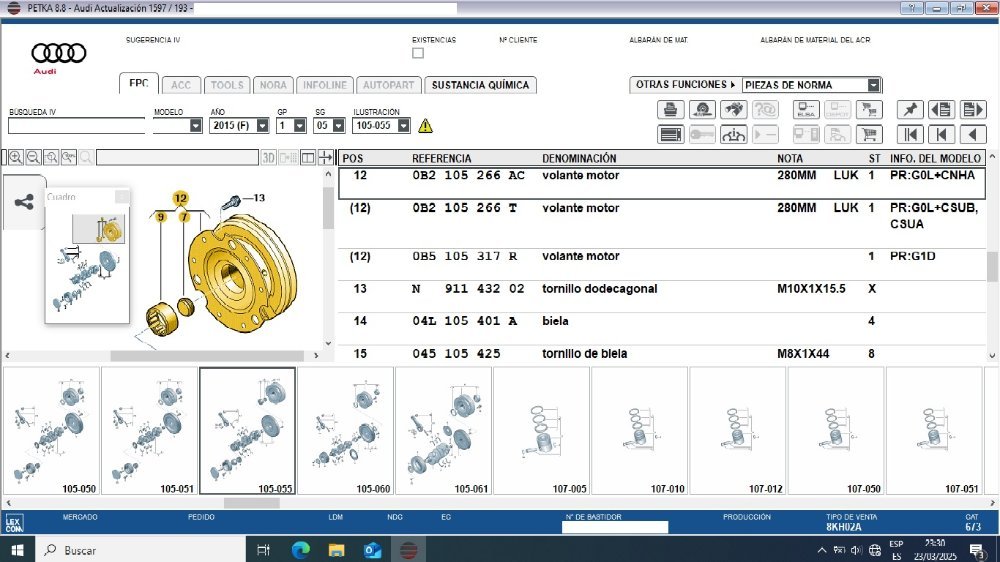1000x562 pixels.
Task: Open the shopping cart icon
Action: 869,135
